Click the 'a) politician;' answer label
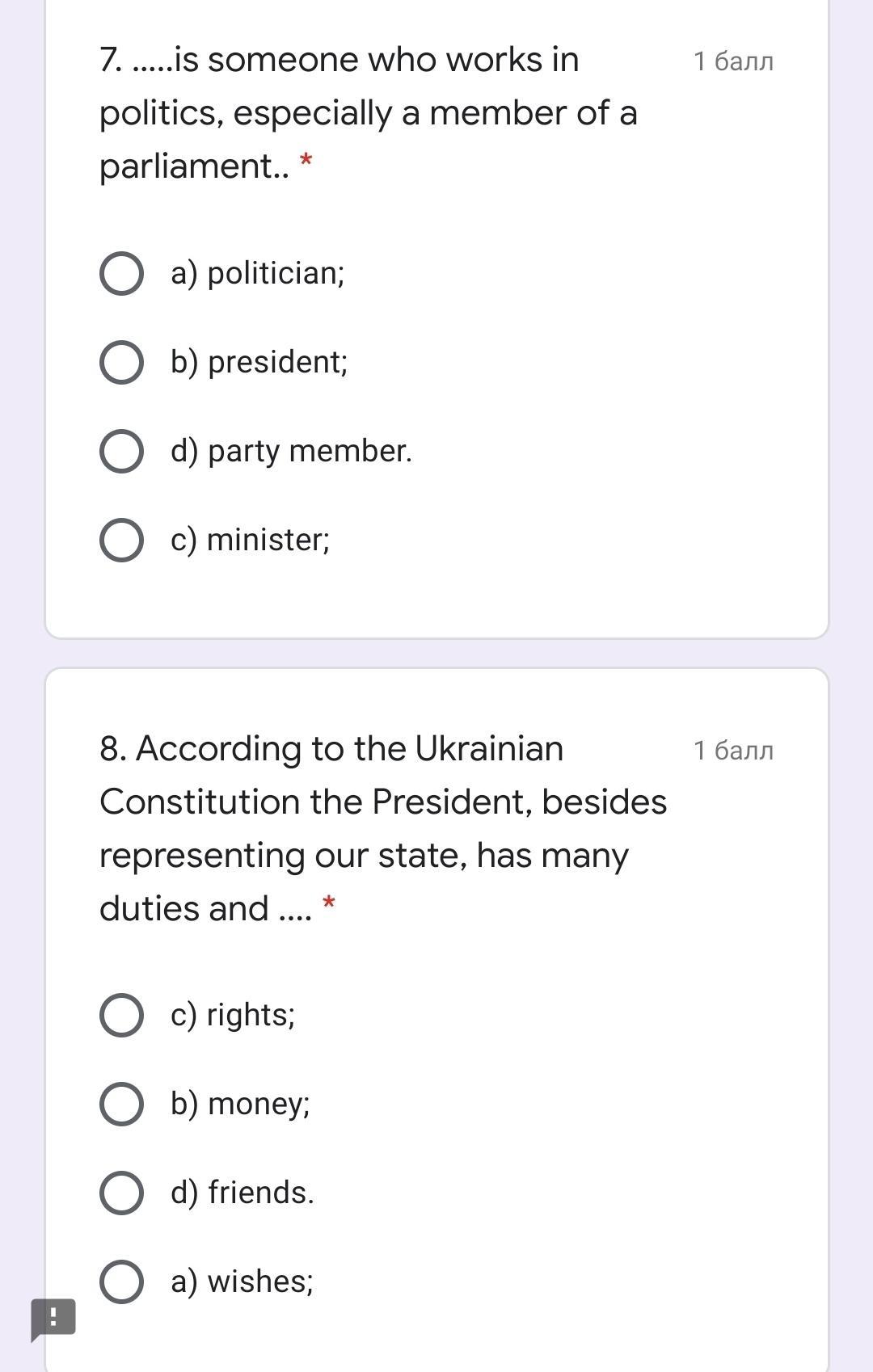The width and height of the screenshot is (873, 1372). 257,273
